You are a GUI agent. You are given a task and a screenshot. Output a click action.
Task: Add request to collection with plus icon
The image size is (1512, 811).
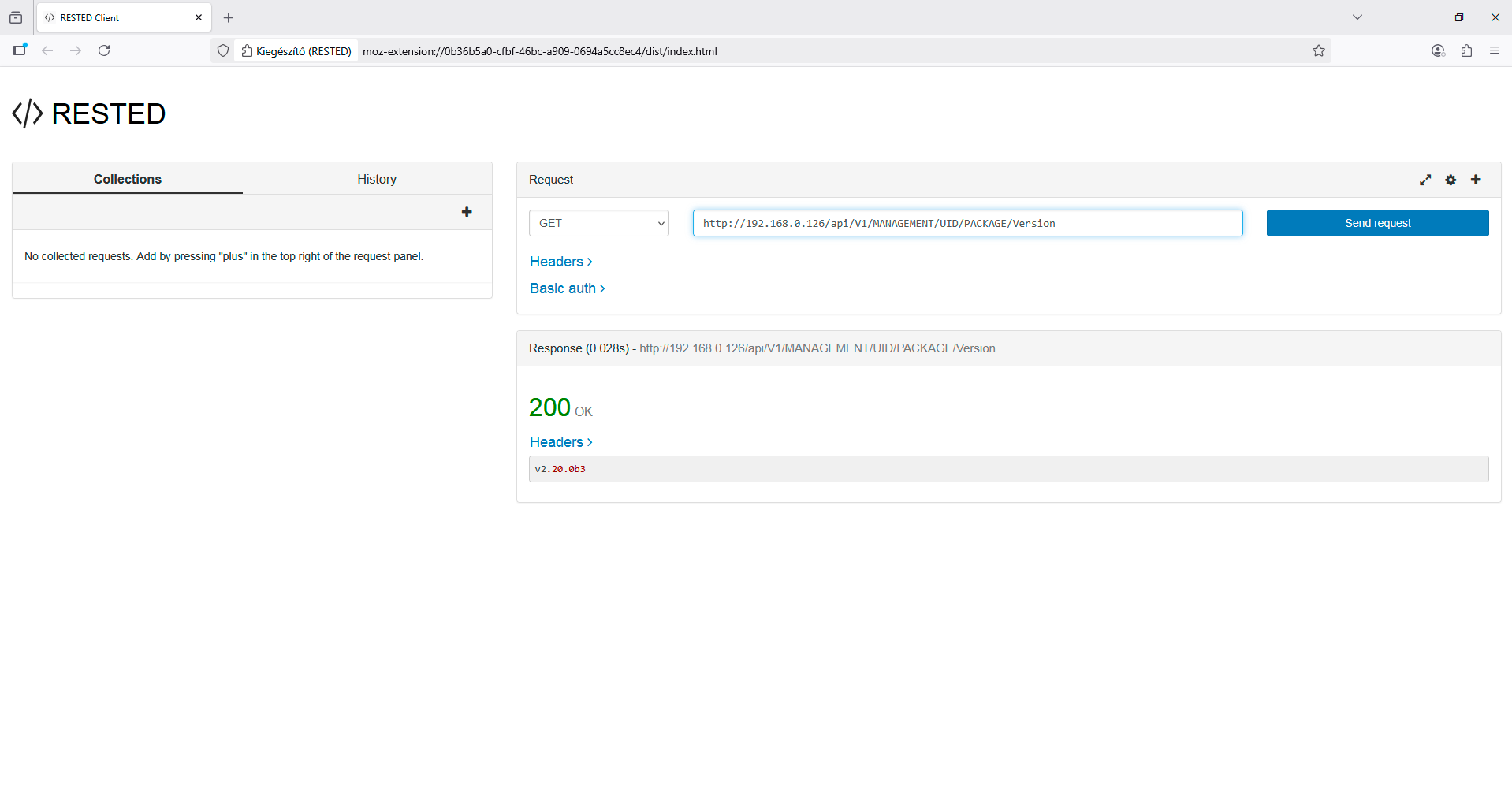point(1476,180)
